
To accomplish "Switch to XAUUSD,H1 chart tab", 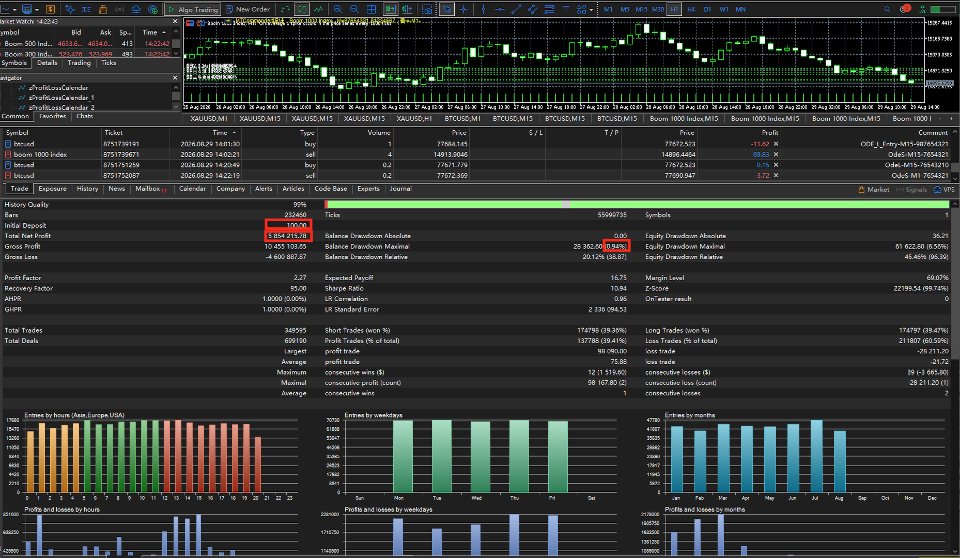I will click(414, 118).
